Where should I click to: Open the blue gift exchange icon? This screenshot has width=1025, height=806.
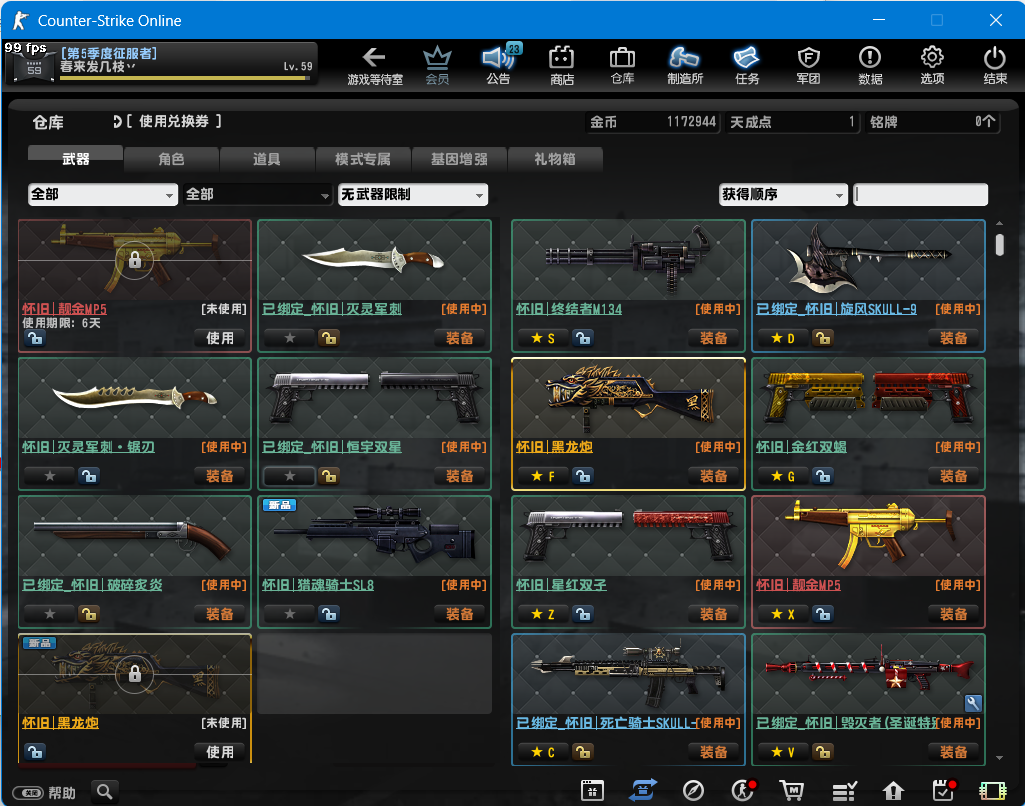pos(643,790)
